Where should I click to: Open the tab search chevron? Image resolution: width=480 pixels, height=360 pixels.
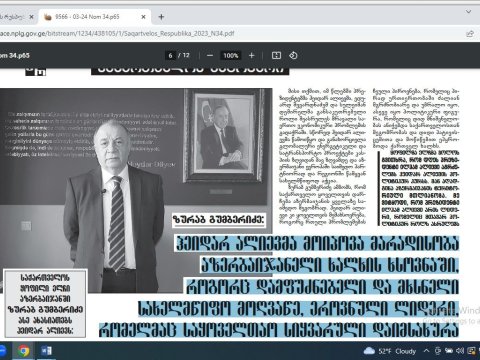tap(468, 12)
